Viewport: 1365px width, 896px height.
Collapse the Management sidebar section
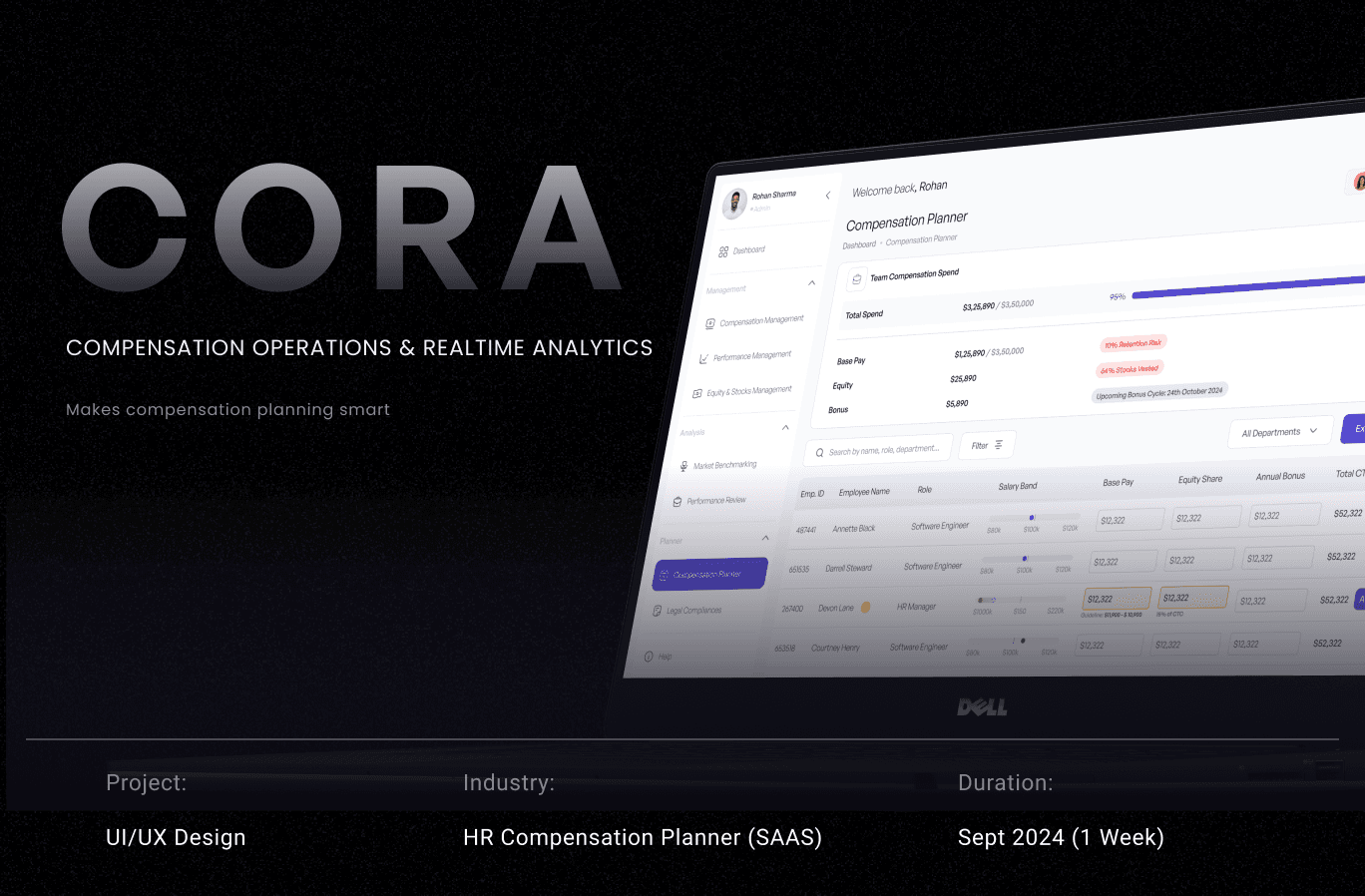812,283
